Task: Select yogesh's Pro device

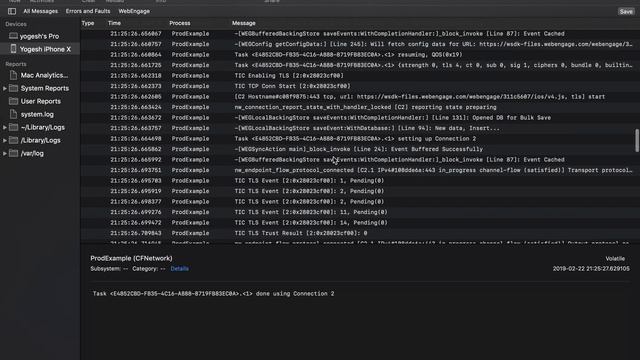Action: (40, 36)
